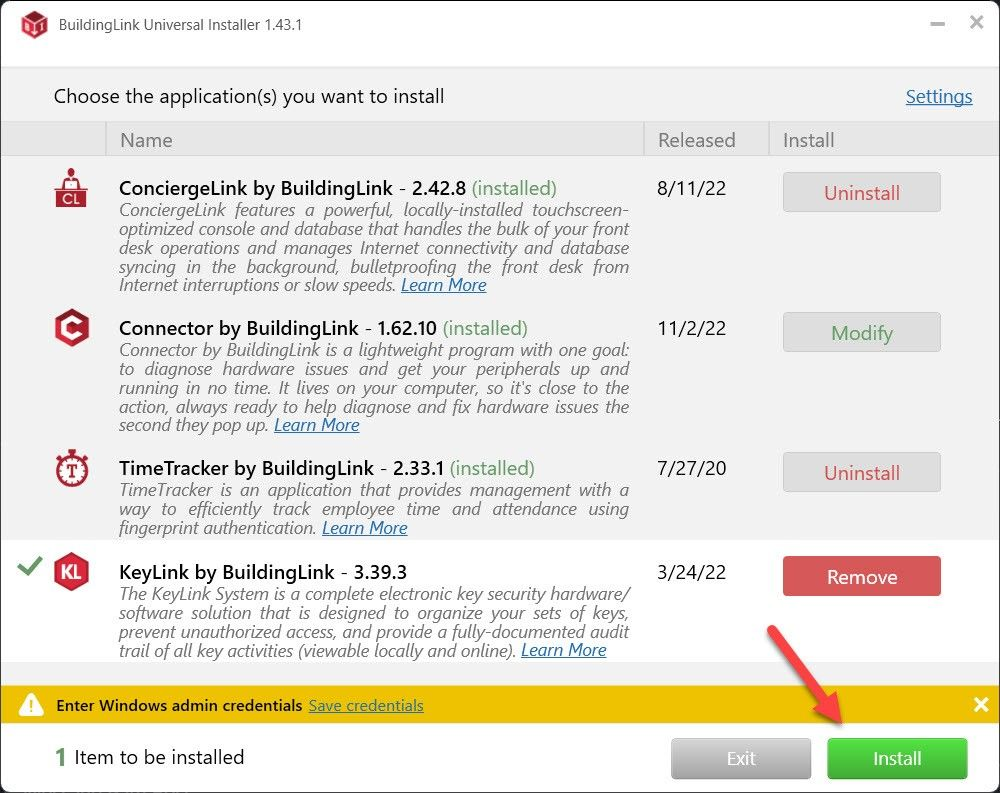Remove KeyLink from the install list

click(862, 576)
